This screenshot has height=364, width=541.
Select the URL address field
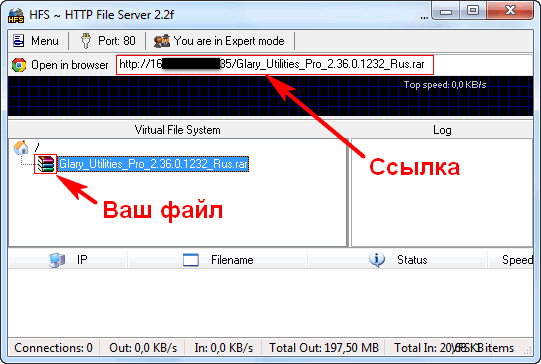click(275, 65)
